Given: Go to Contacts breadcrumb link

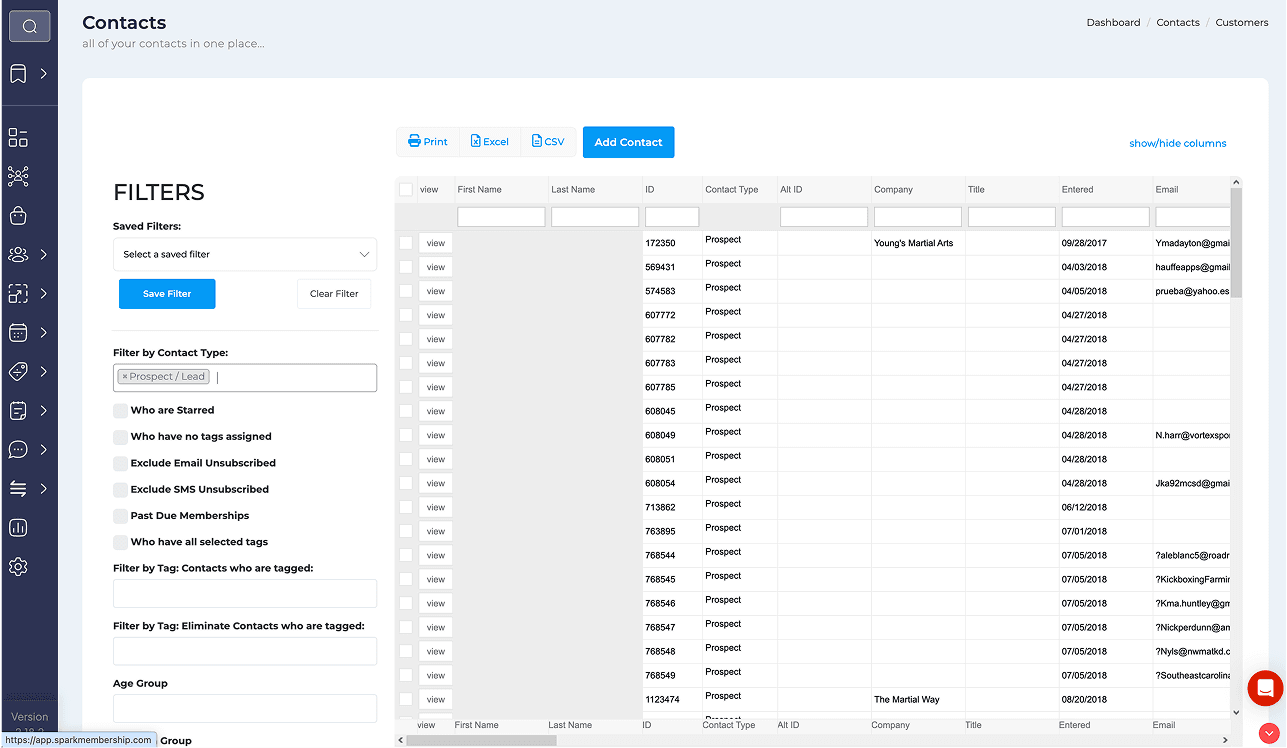Looking at the screenshot, I should [1178, 23].
